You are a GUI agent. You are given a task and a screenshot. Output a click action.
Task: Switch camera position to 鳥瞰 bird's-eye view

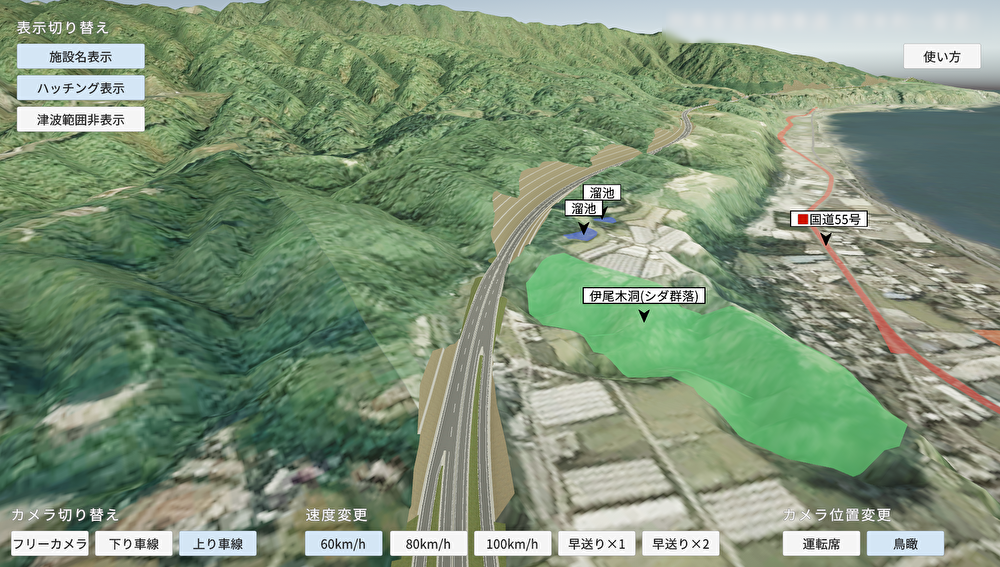point(906,543)
